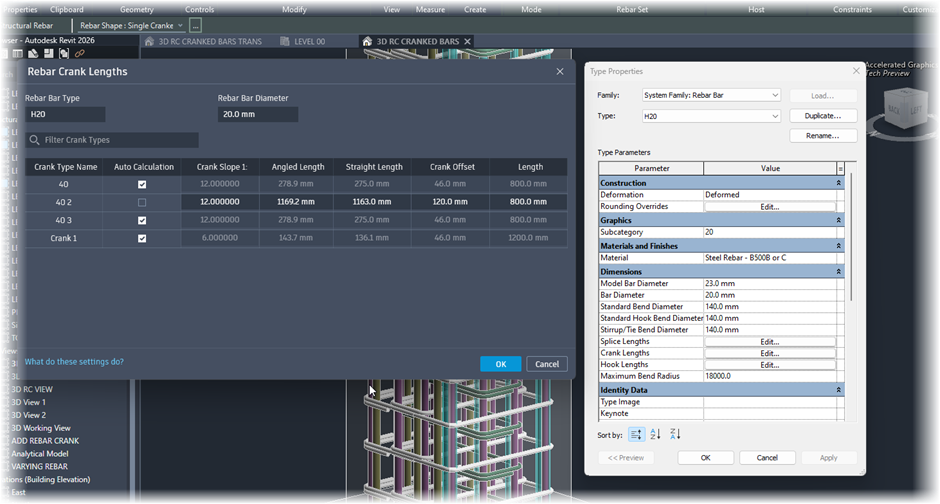The image size is (940, 504).
Task: Enable Auto Calculation for crank type 40 2
Action: pyautogui.click(x=142, y=203)
